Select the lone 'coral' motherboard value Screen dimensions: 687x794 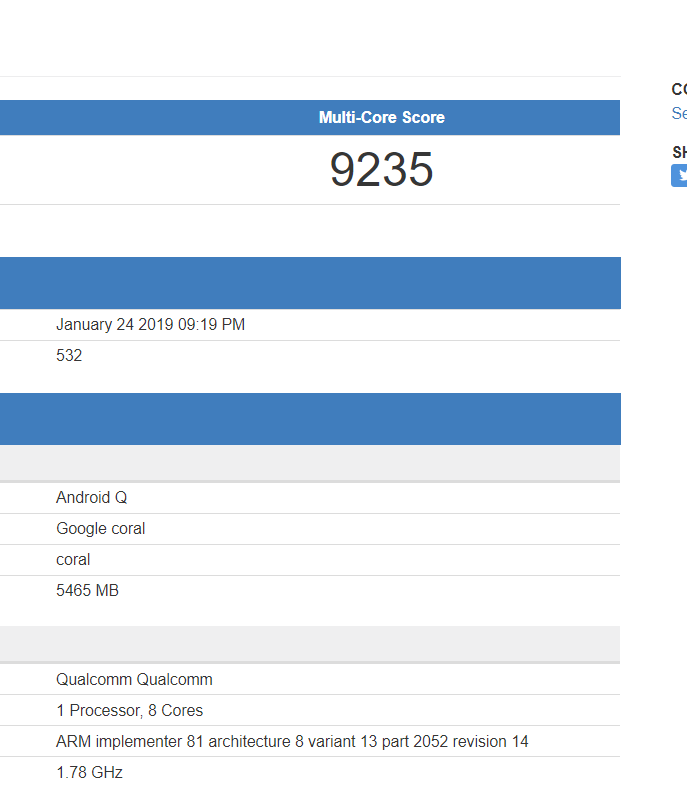point(73,560)
